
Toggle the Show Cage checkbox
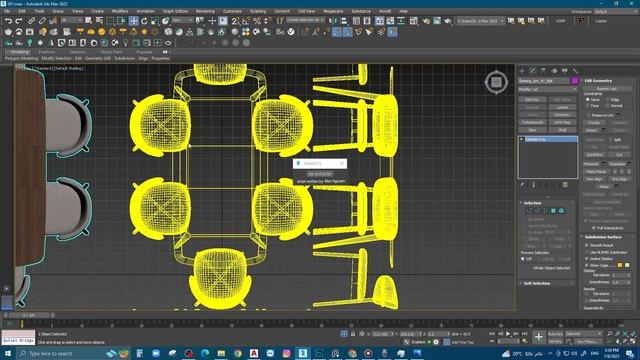coord(587,265)
